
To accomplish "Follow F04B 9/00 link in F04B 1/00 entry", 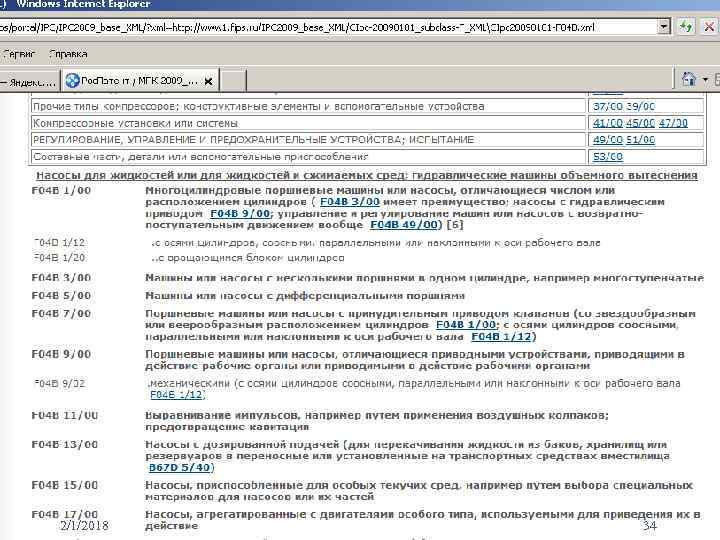I will point(240,214).
